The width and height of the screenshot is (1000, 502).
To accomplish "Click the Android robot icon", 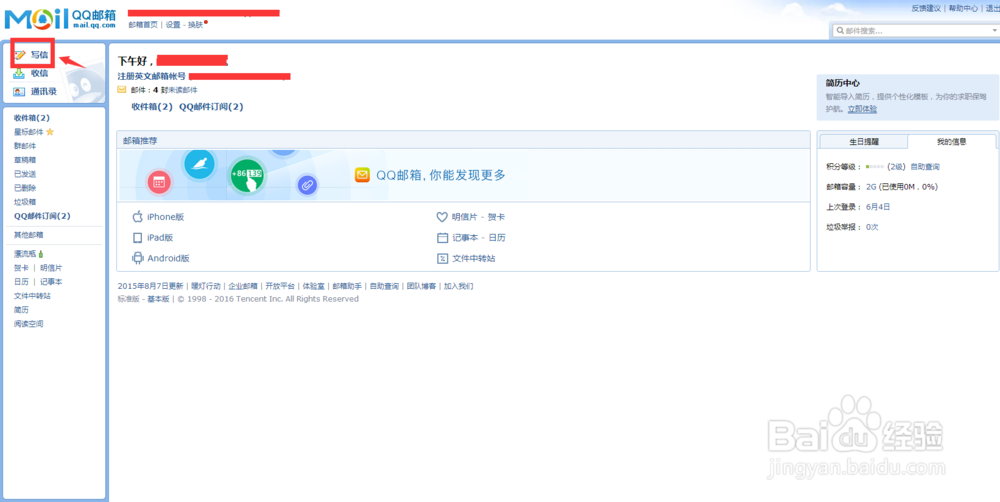I will [137, 258].
